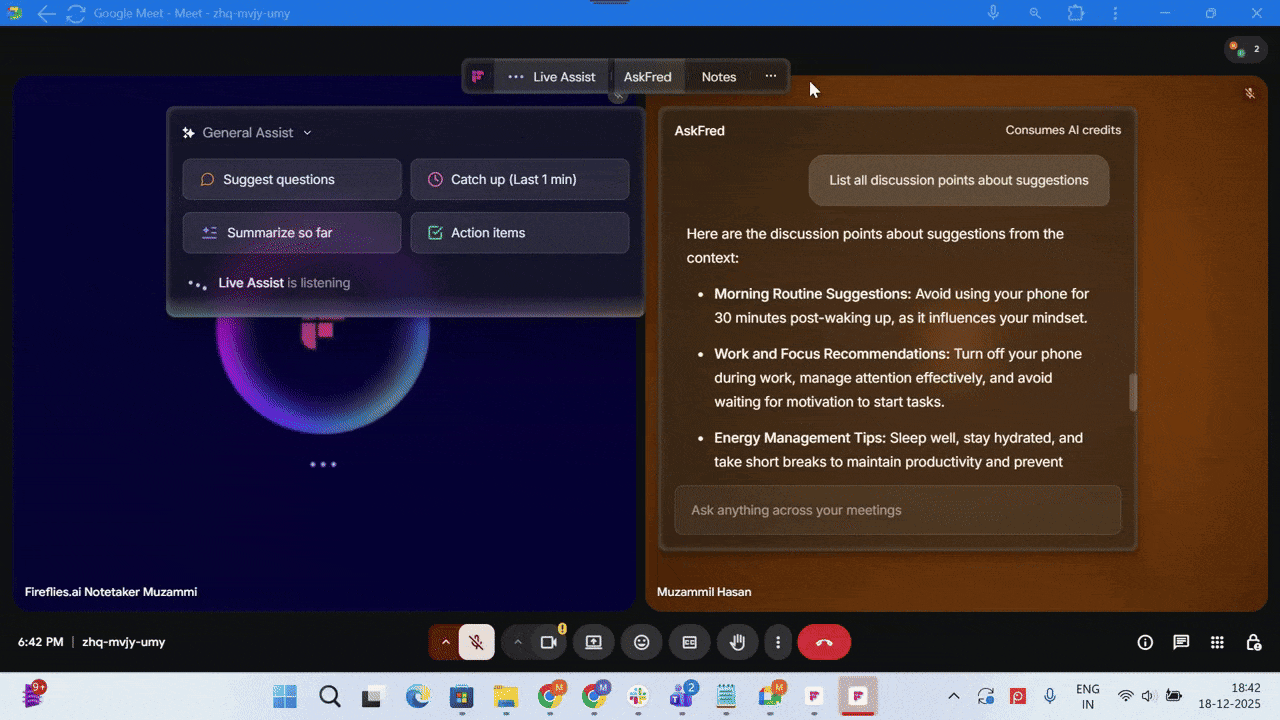
Task: Click the Summarize so far button
Action: pos(291,232)
